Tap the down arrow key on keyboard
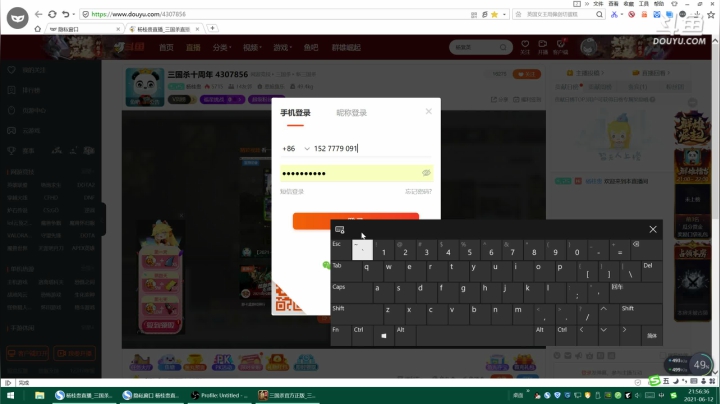 click(607, 336)
